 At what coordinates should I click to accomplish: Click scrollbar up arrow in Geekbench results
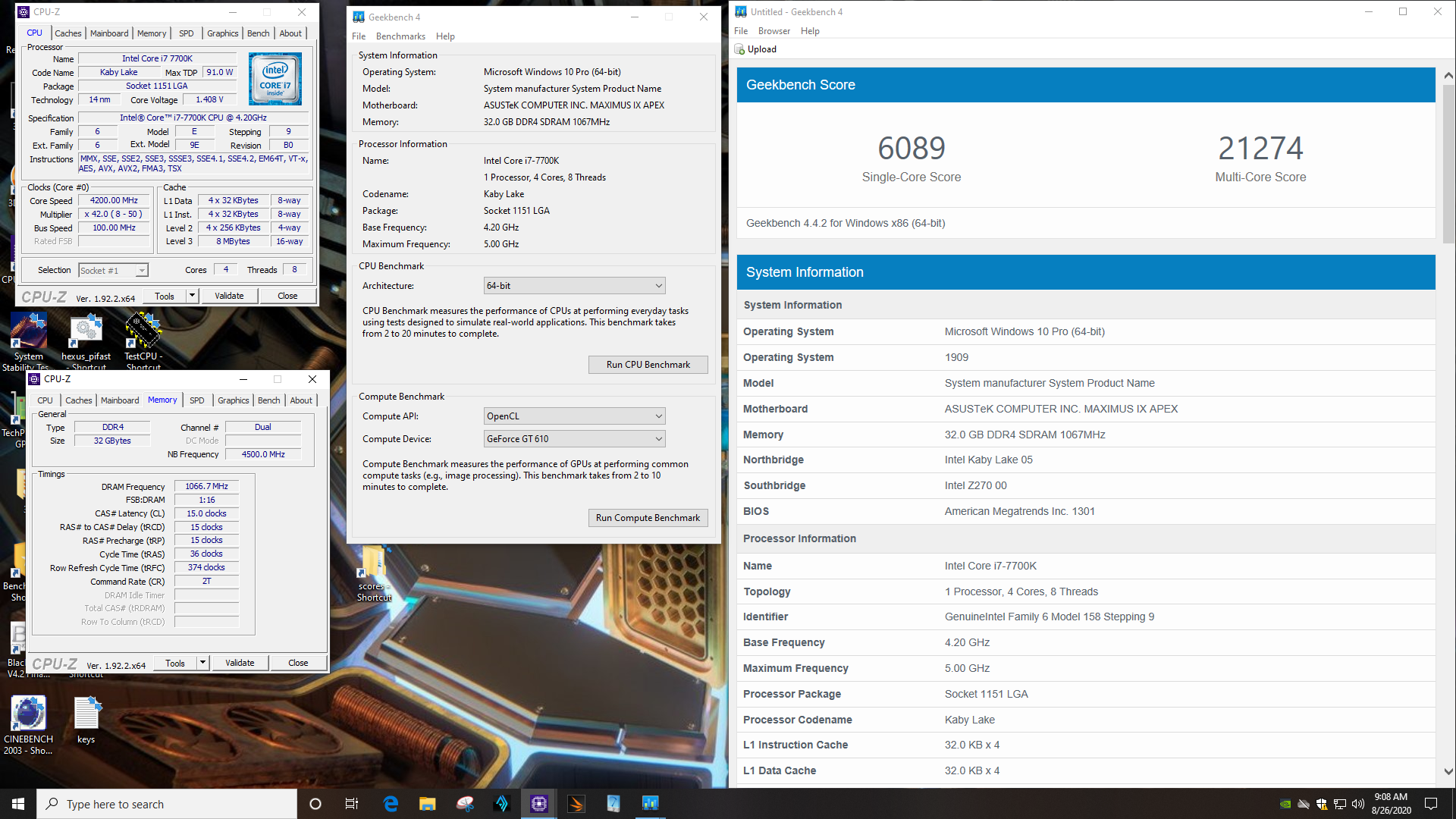[1448, 75]
